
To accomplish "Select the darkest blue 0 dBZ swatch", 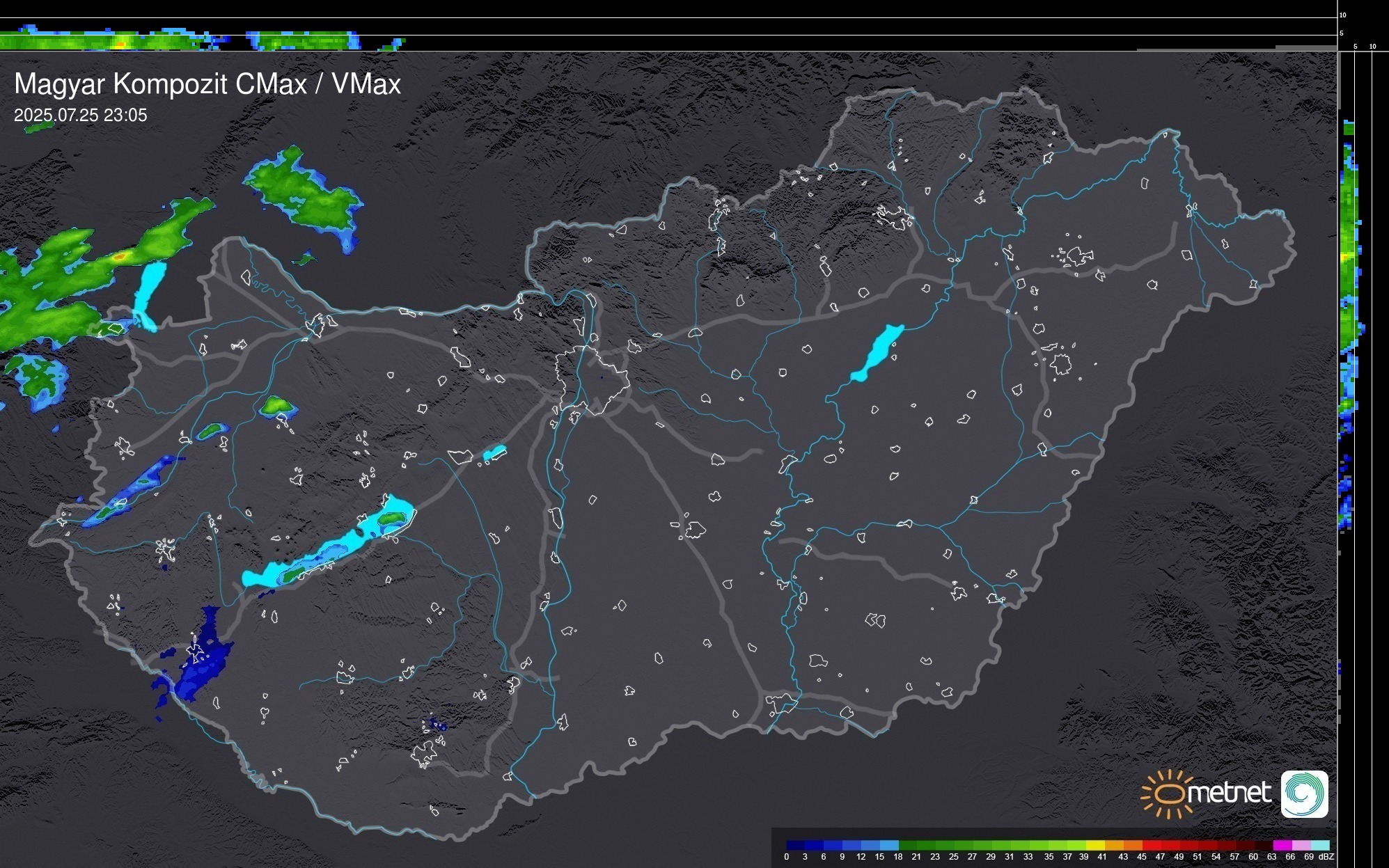I will coord(795,845).
